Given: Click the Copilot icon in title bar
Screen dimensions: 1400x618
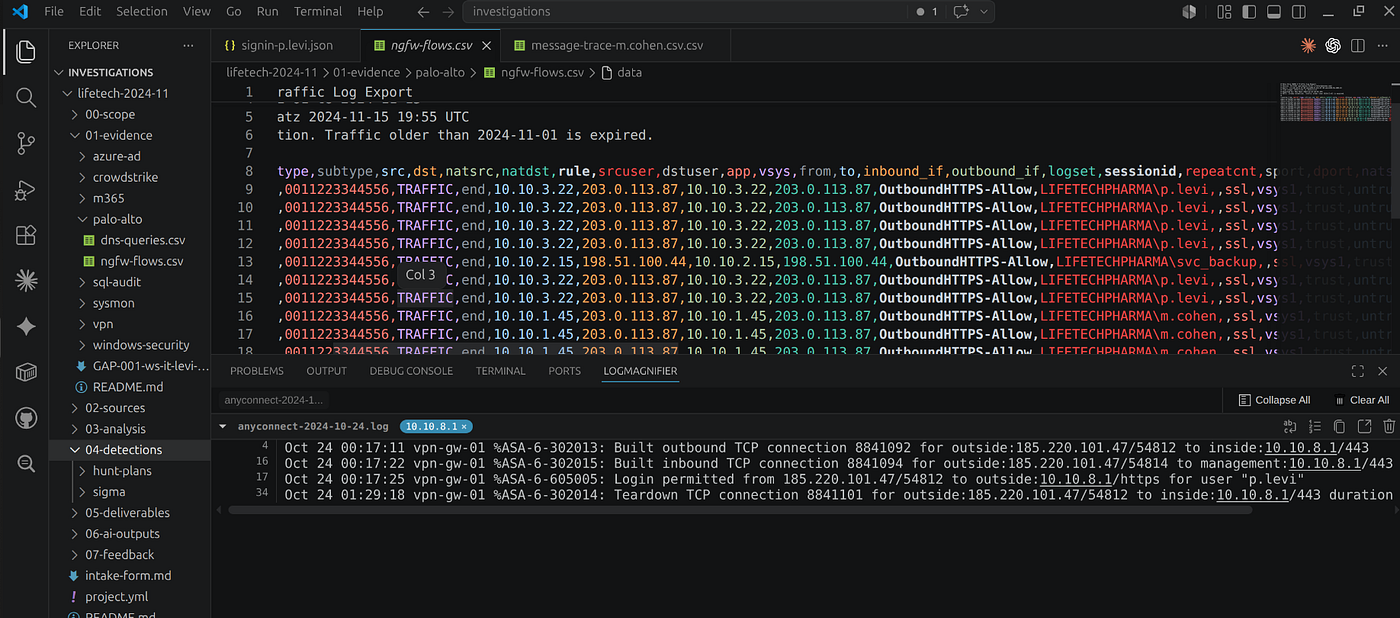Looking at the screenshot, I should (x=1189, y=12).
